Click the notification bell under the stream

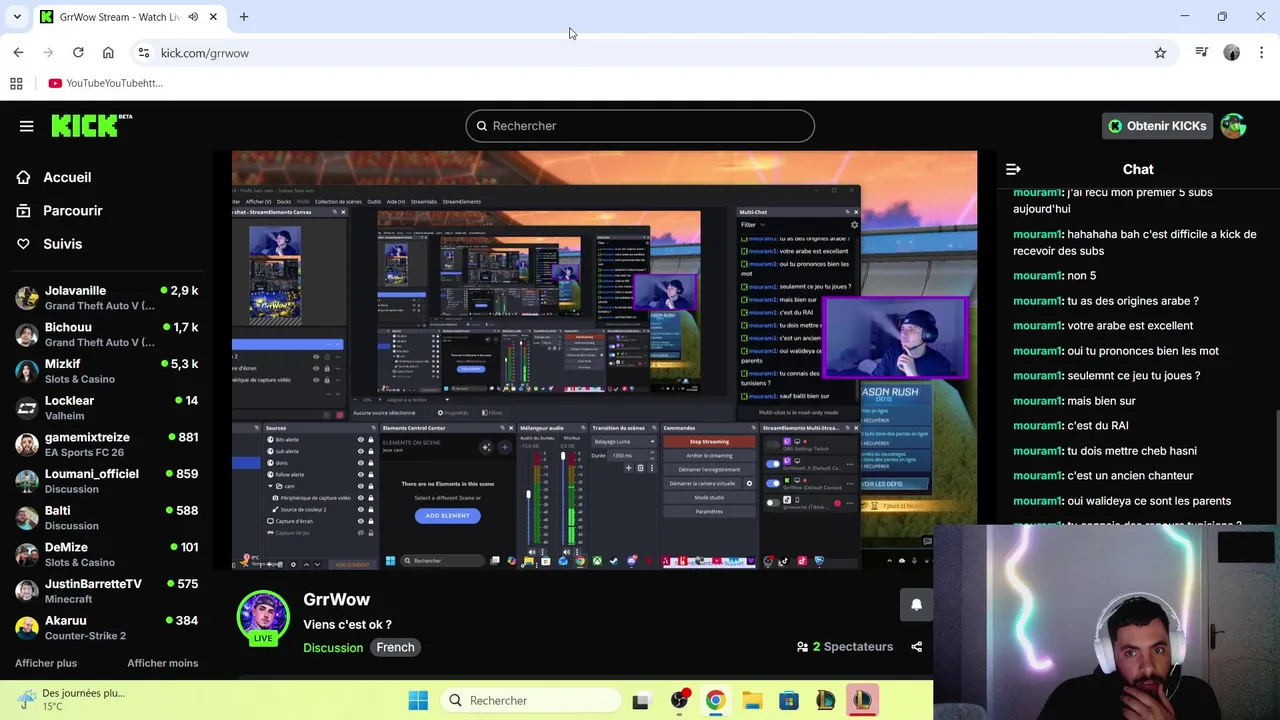point(916,605)
